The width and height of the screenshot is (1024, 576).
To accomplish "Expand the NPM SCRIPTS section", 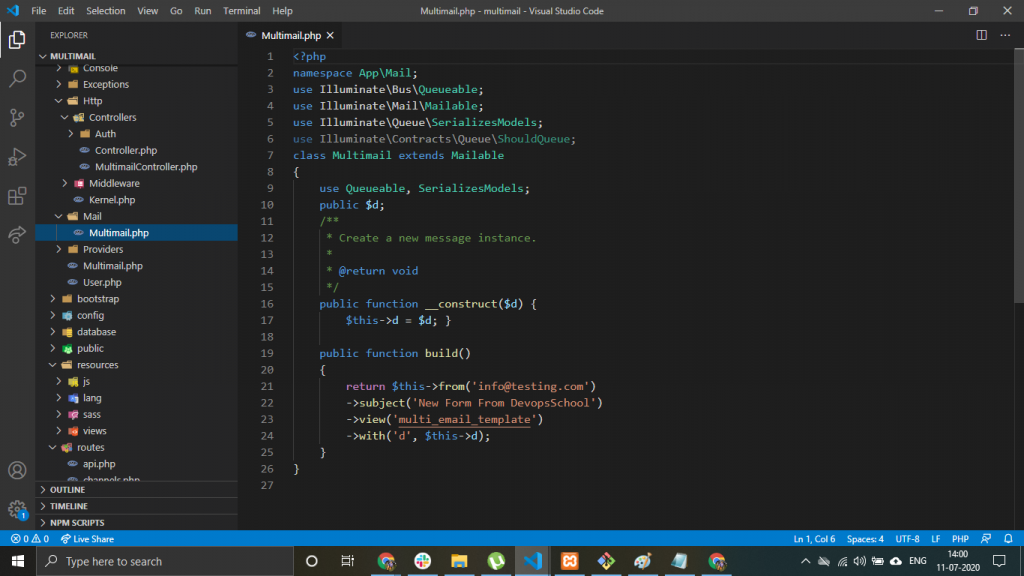I will [x=136, y=522].
